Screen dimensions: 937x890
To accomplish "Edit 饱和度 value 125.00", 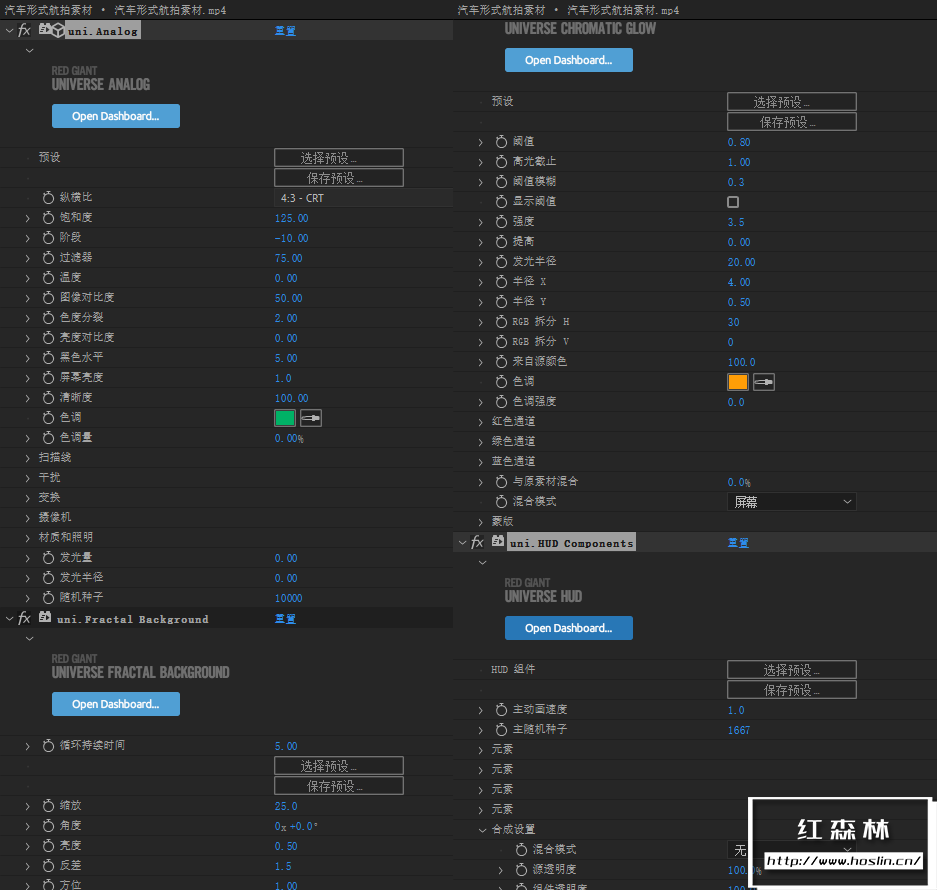I will (292, 218).
